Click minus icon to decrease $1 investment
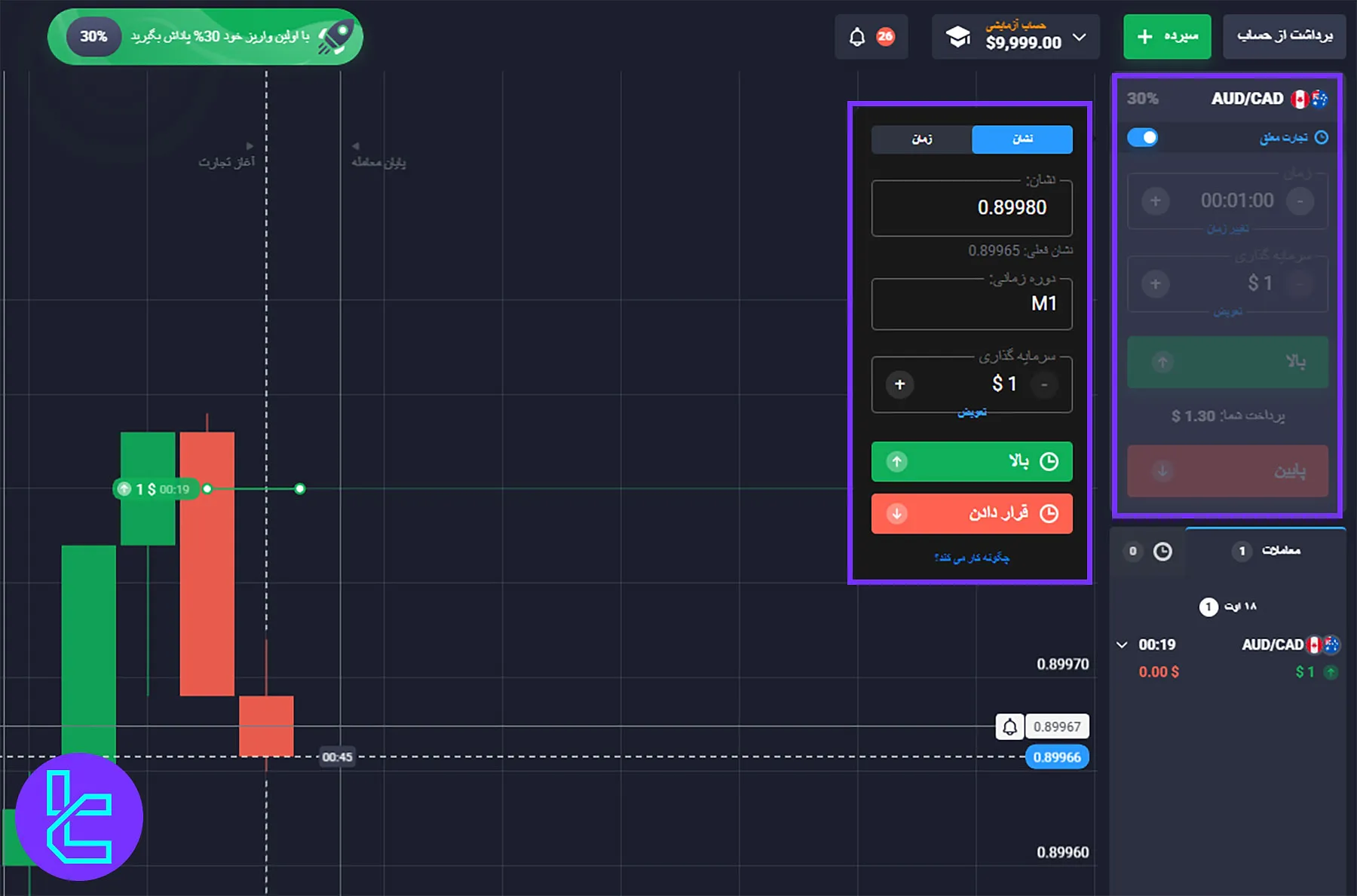The image size is (1357, 896). point(1044,384)
